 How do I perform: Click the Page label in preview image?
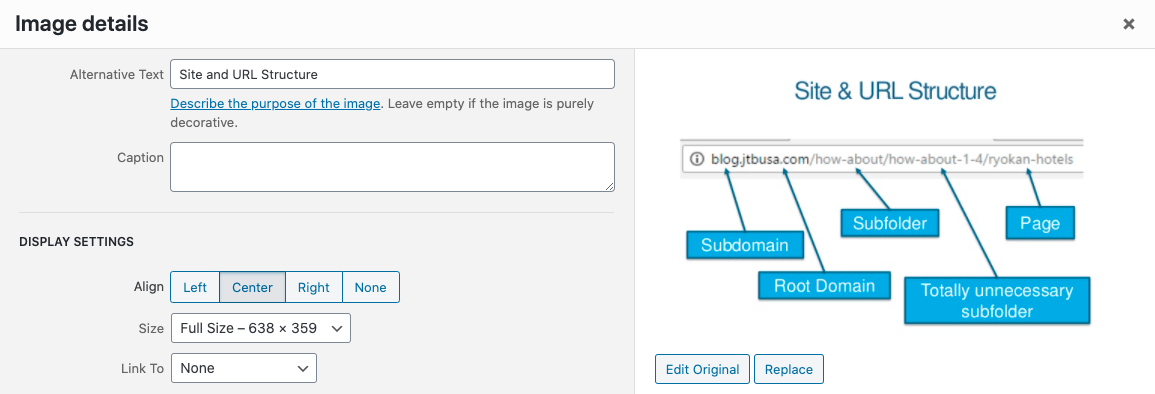(1040, 223)
